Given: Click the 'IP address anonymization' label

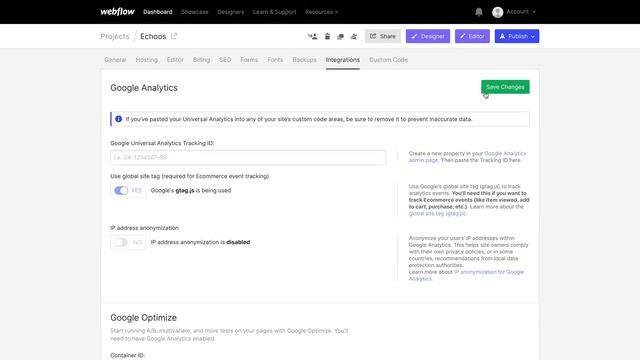Looking at the screenshot, I should coord(144,228).
